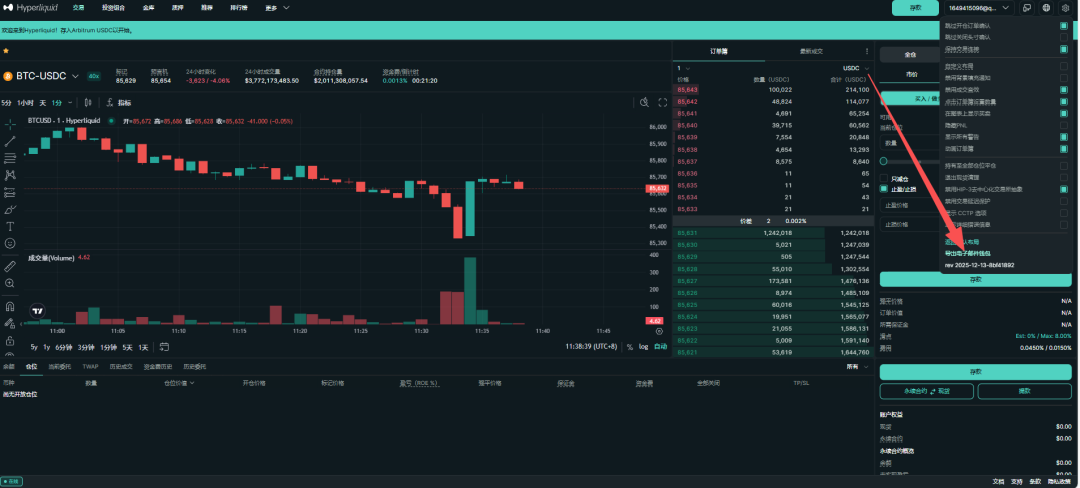Click the globe language icon
1080x488 pixels.
pos(1046,8)
